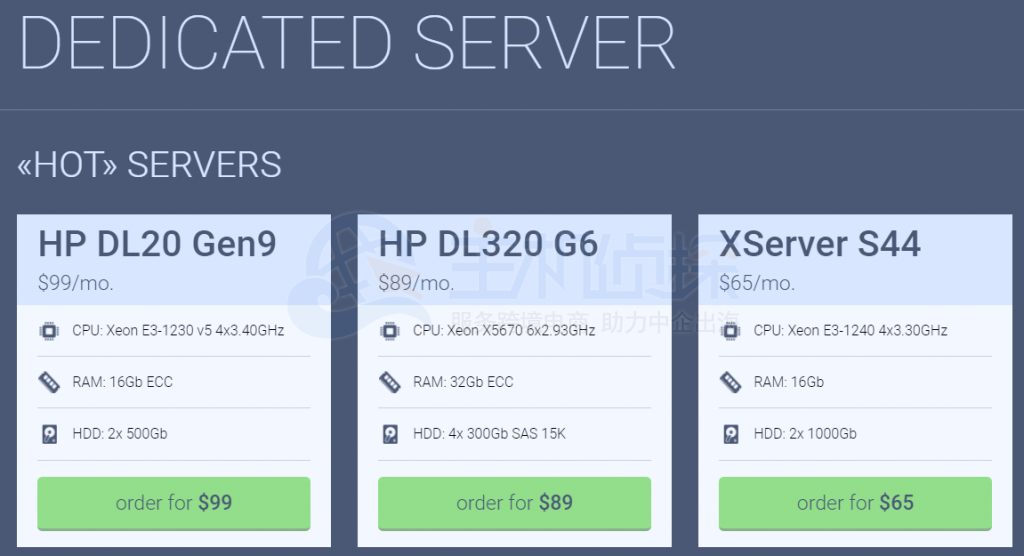Click CPU chip icon in XServer S44 card
This screenshot has width=1024, height=556.
(731, 331)
